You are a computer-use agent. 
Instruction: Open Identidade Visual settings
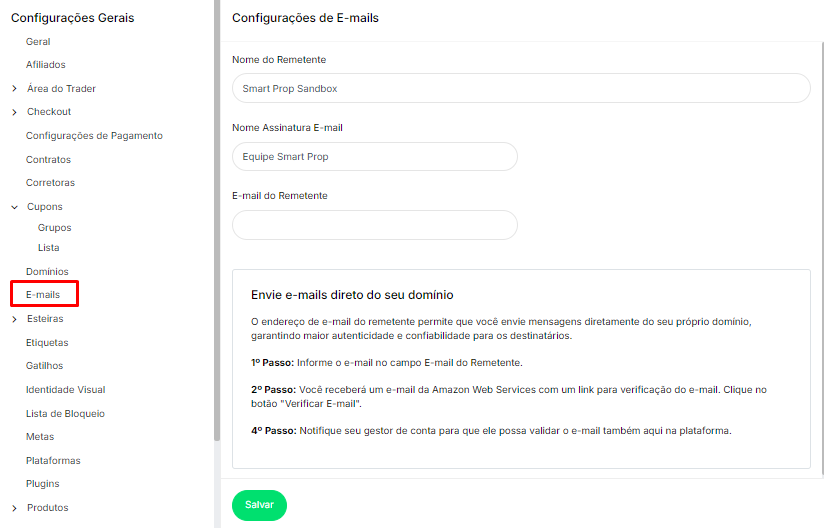coord(65,390)
